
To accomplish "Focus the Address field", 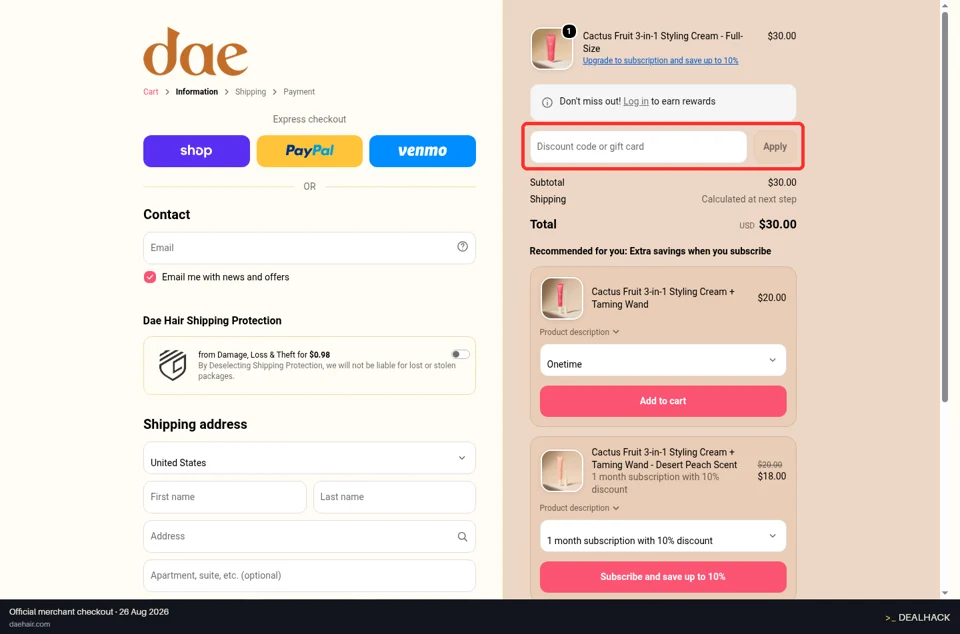I will pyautogui.click(x=309, y=537).
